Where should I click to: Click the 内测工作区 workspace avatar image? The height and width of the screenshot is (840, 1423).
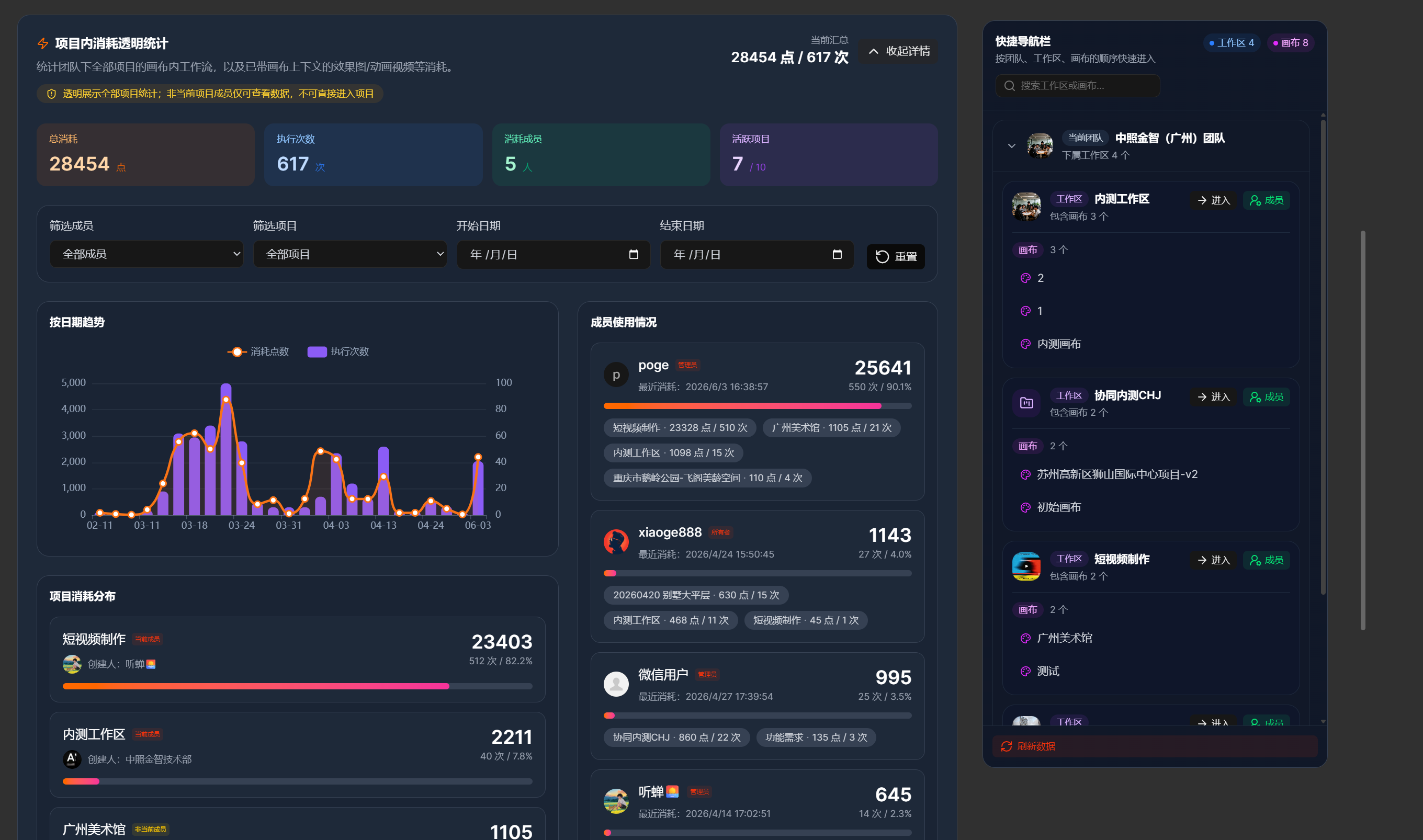(x=1026, y=207)
